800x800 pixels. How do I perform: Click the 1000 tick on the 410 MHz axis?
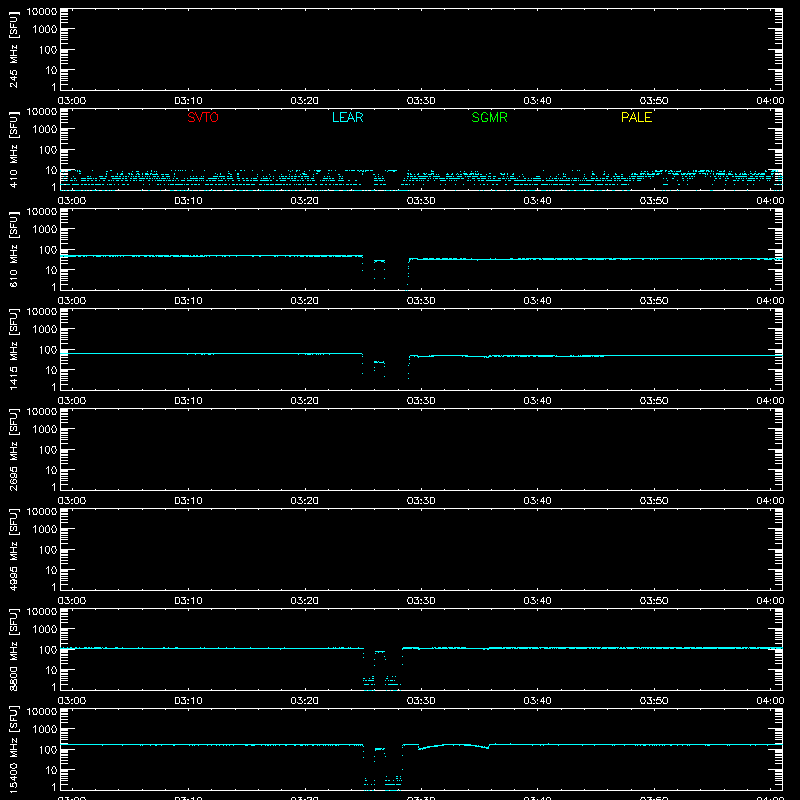(45, 130)
